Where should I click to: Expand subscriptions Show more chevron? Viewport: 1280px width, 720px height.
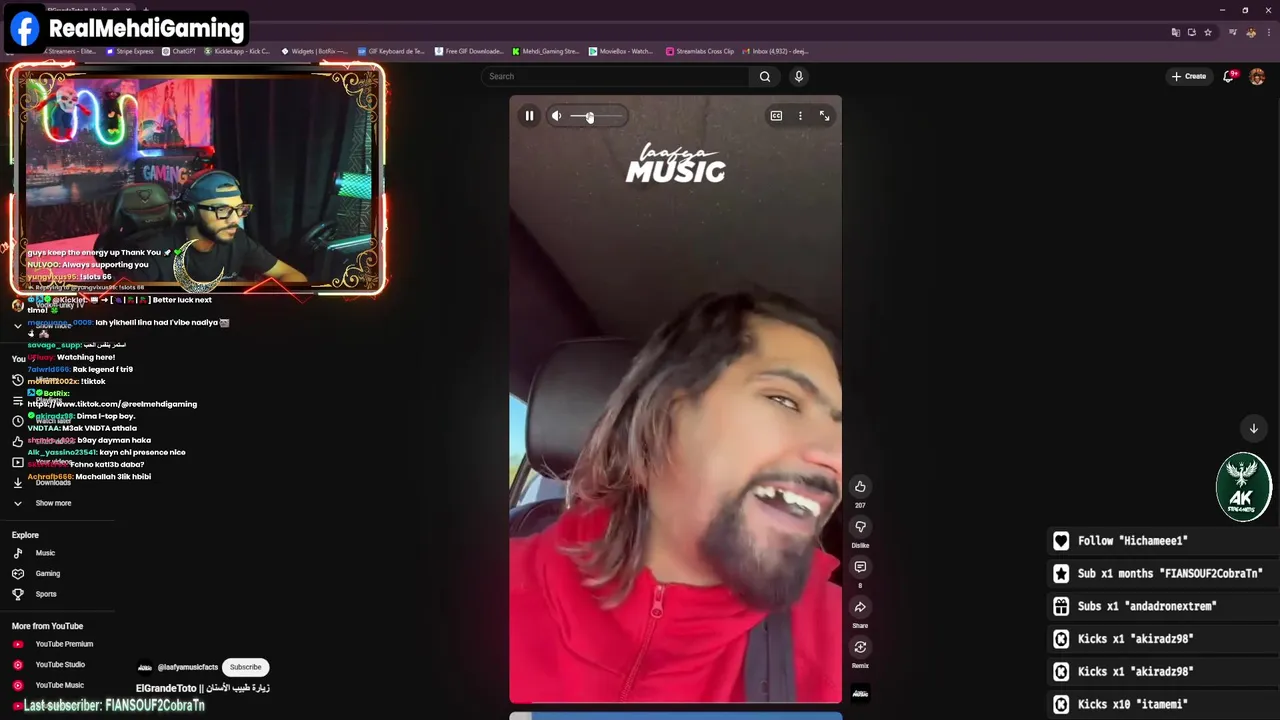click(x=17, y=326)
